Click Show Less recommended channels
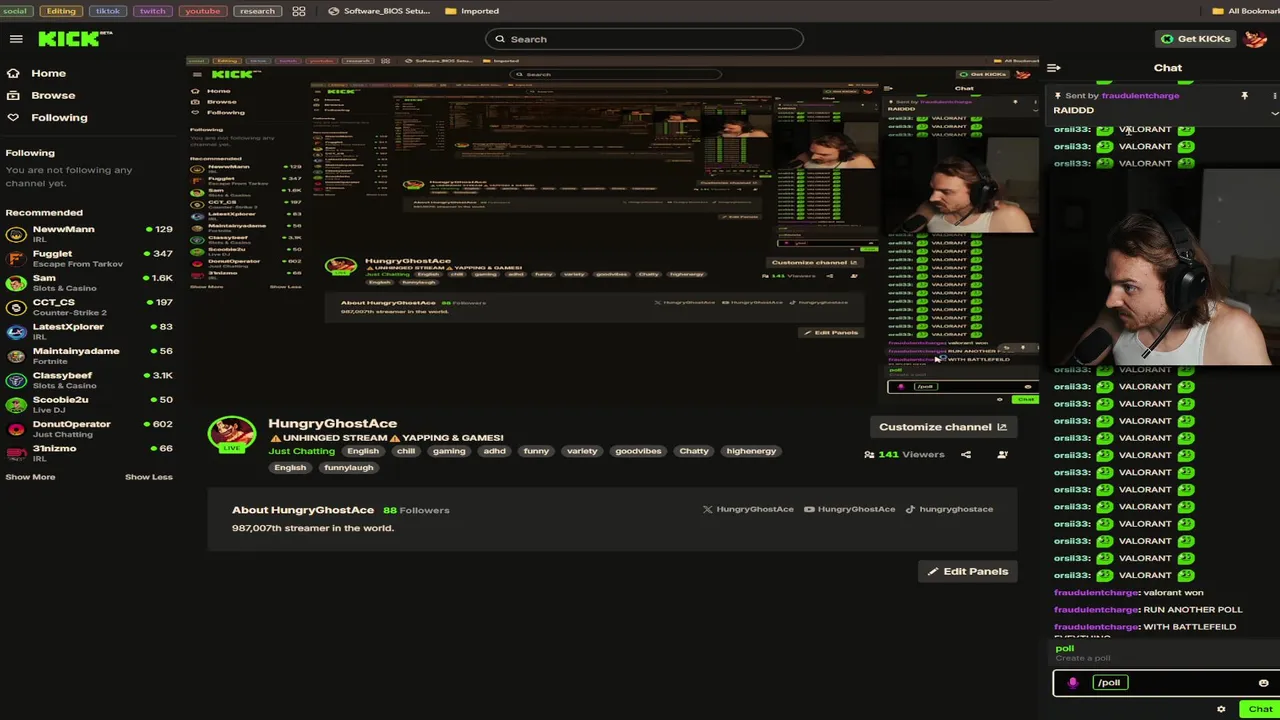Image resolution: width=1280 pixels, height=720 pixels. [x=149, y=477]
